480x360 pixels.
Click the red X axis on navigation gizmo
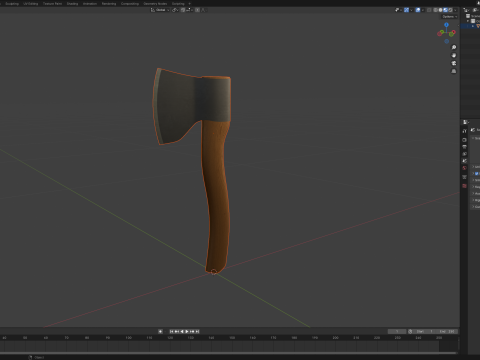454,32
